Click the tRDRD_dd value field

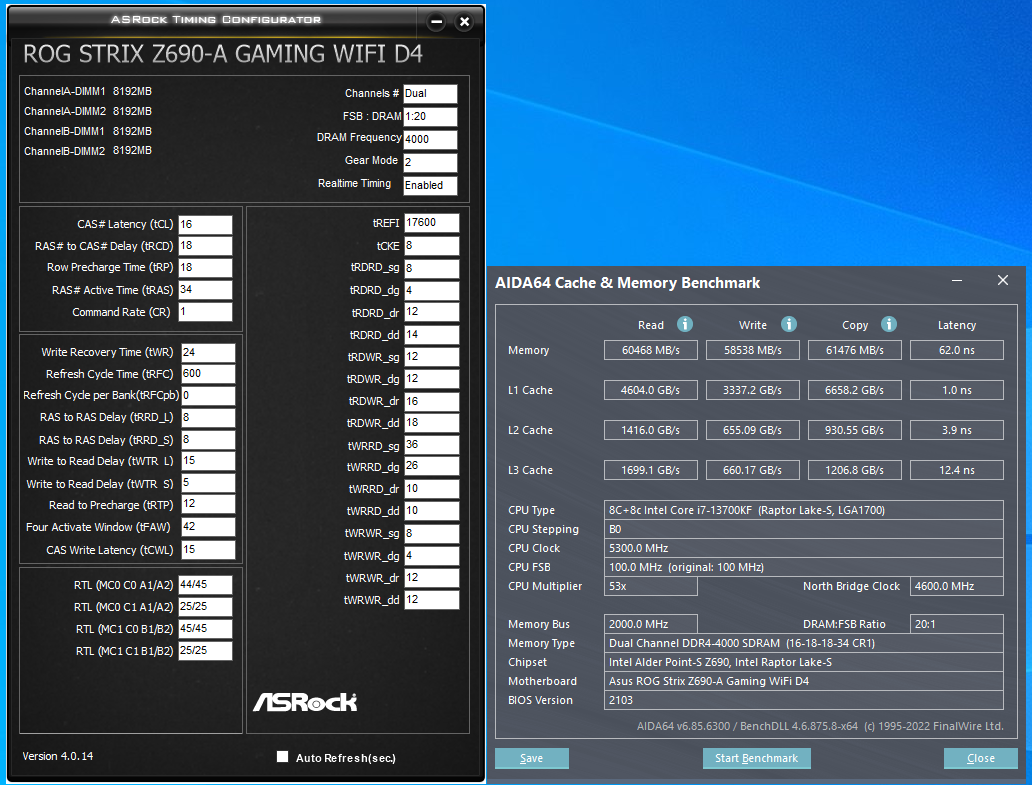[x=431, y=335]
